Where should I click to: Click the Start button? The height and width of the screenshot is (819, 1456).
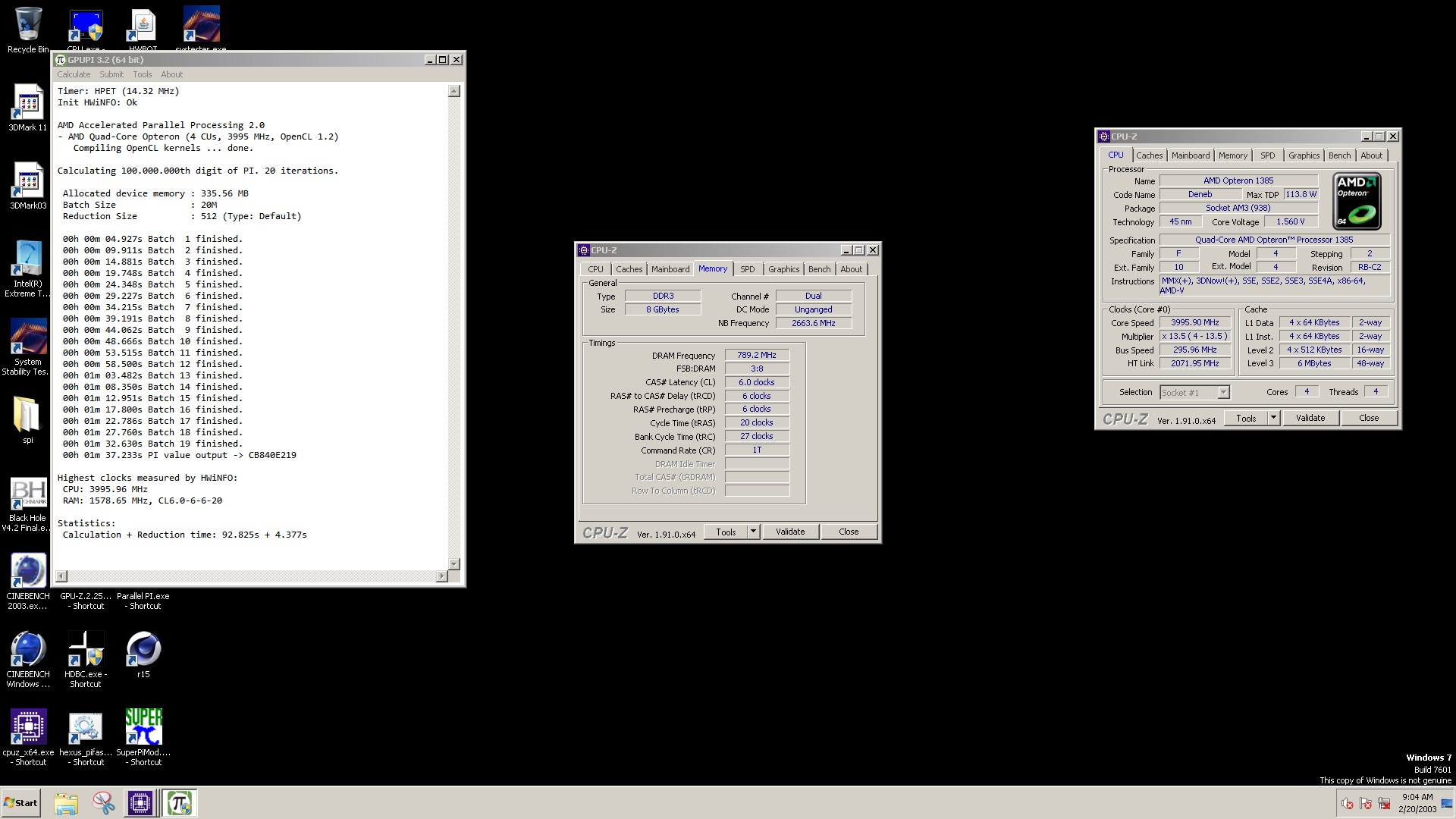click(x=20, y=803)
